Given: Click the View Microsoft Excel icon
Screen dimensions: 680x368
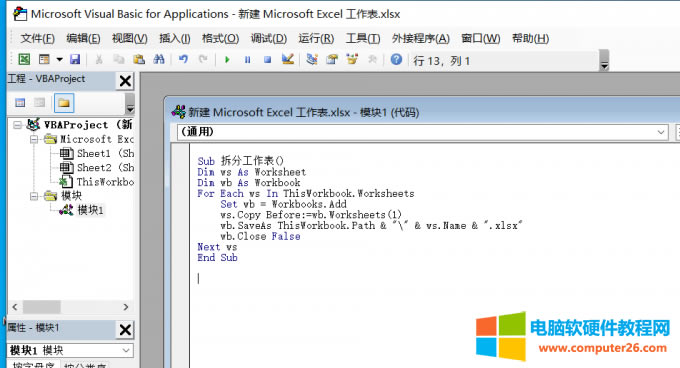Looking at the screenshot, I should click(x=24, y=59).
